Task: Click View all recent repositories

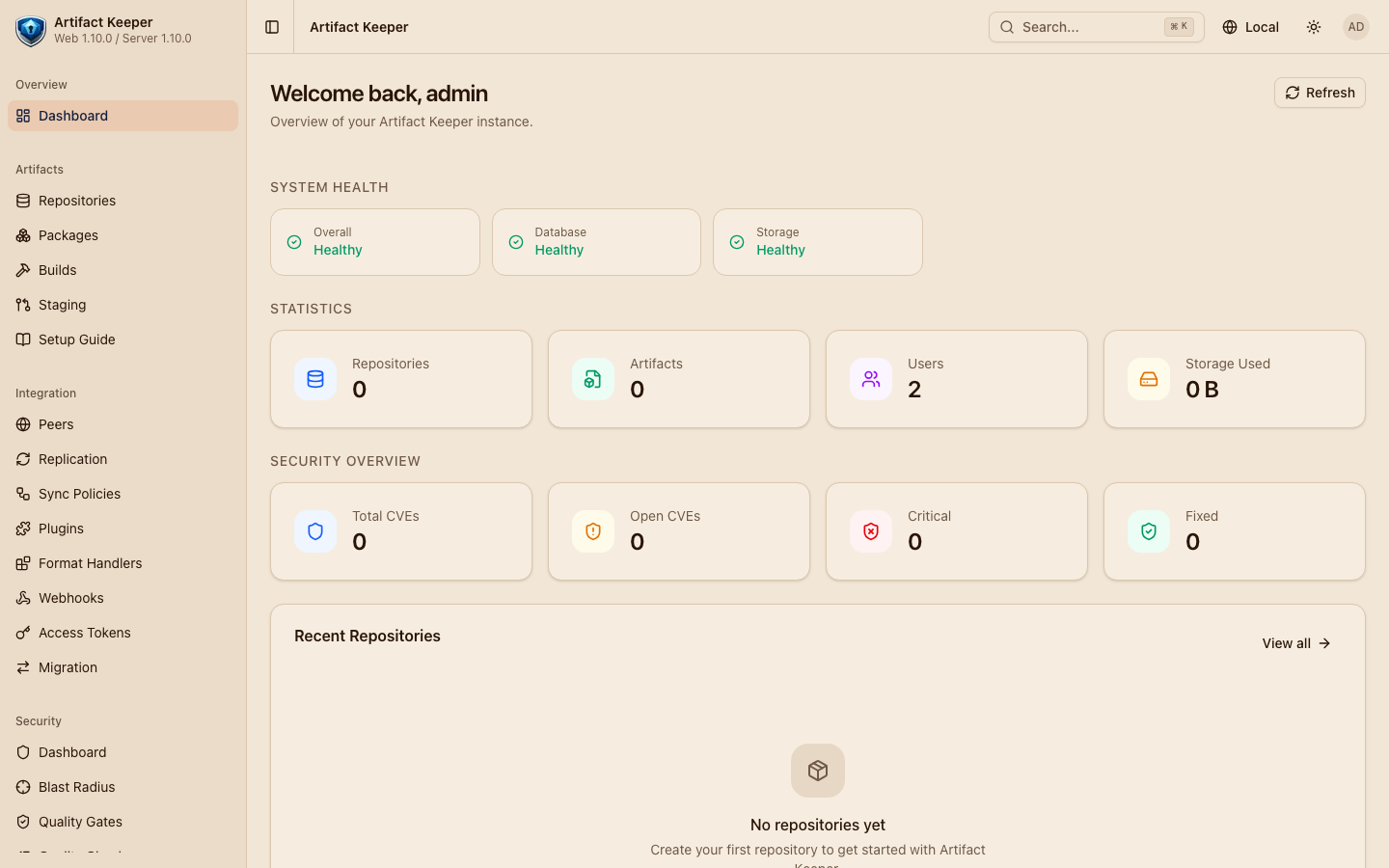Action: [x=1296, y=643]
